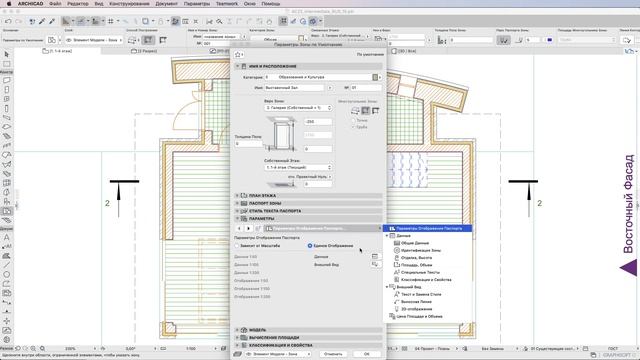Click the default settings icon in info box
Viewport: 640px width, 360px height.
pyautogui.click(x=52, y=40)
